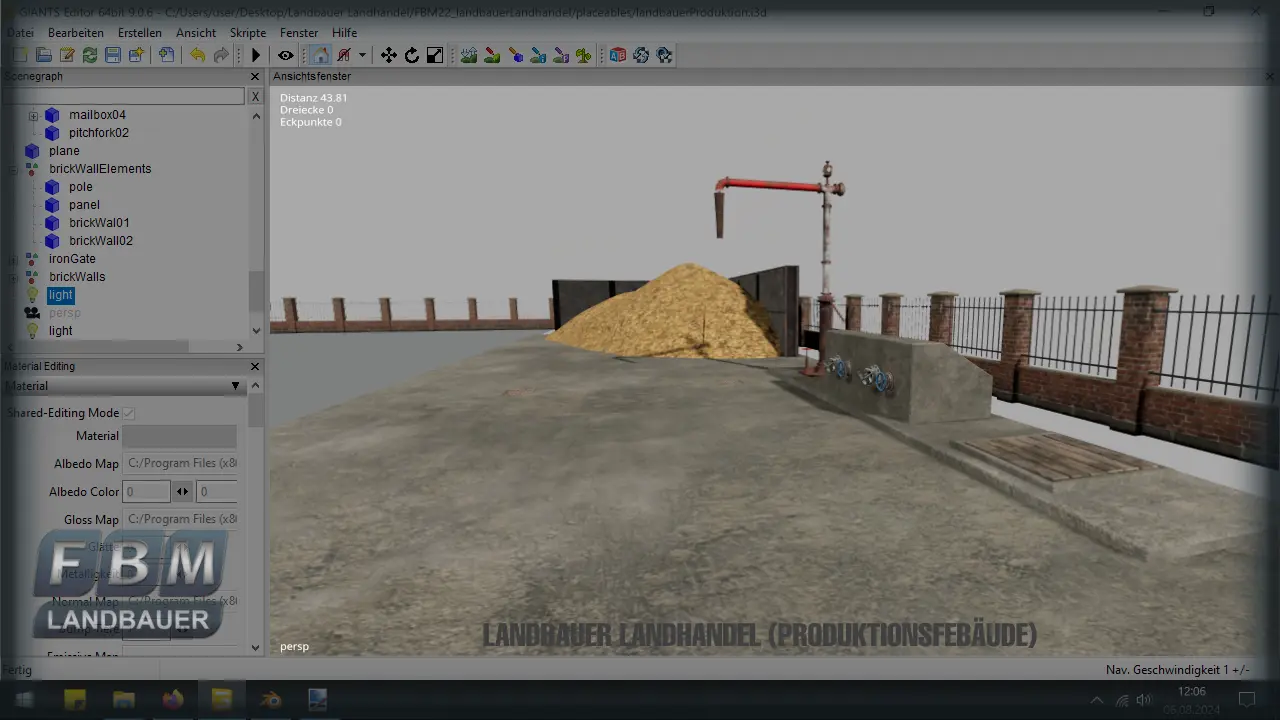Click the scenegraph scroll-down arrow

256,331
